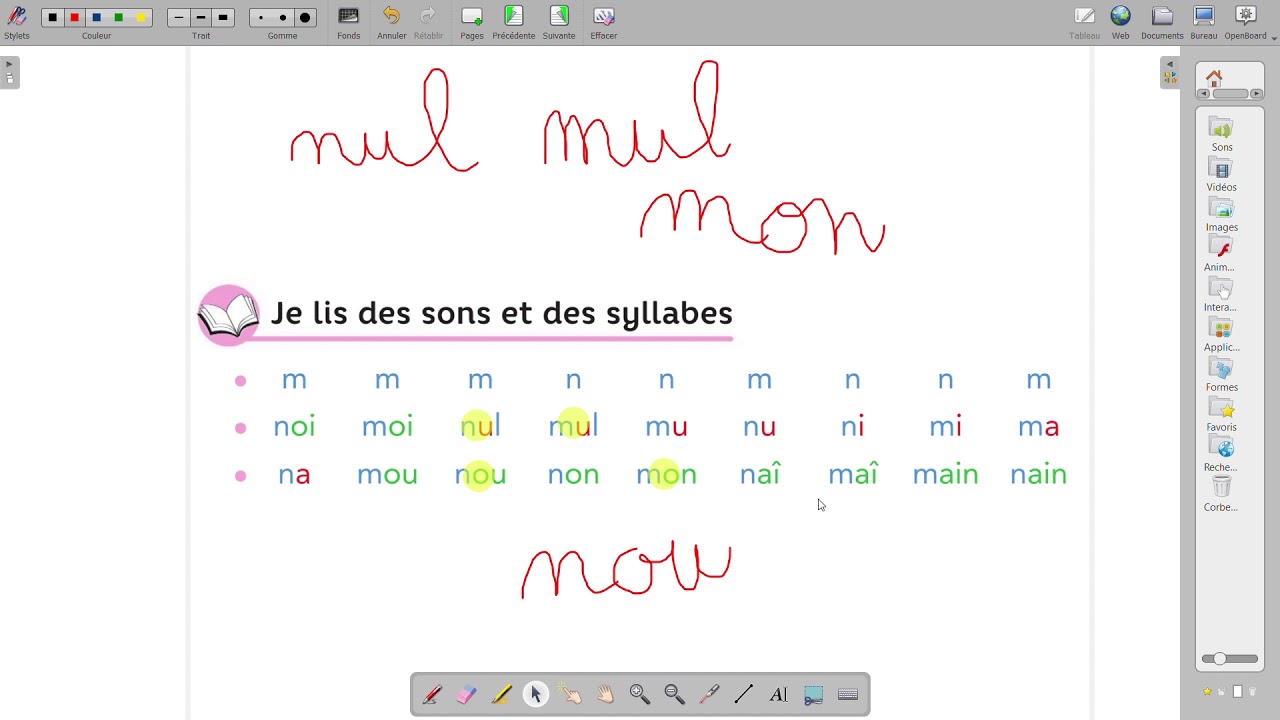
Task: Open the Images library folder
Action: tap(1221, 215)
